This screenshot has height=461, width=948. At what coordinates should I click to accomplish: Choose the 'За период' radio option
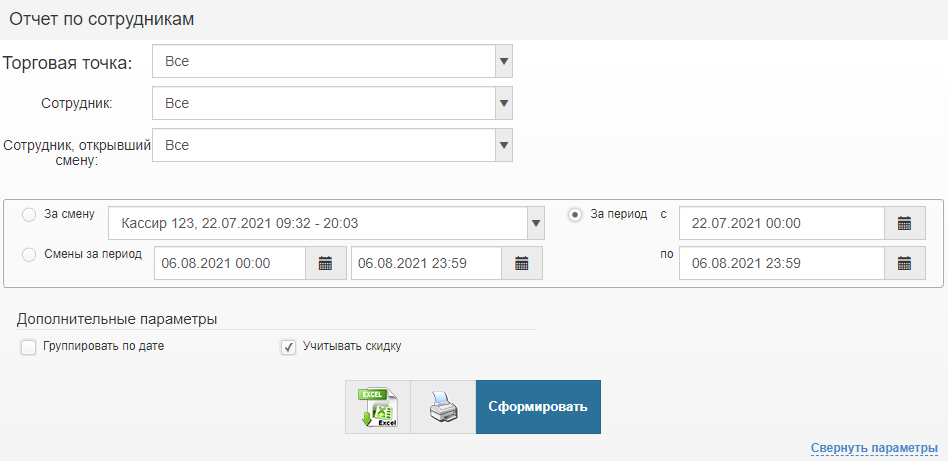pyautogui.click(x=575, y=214)
